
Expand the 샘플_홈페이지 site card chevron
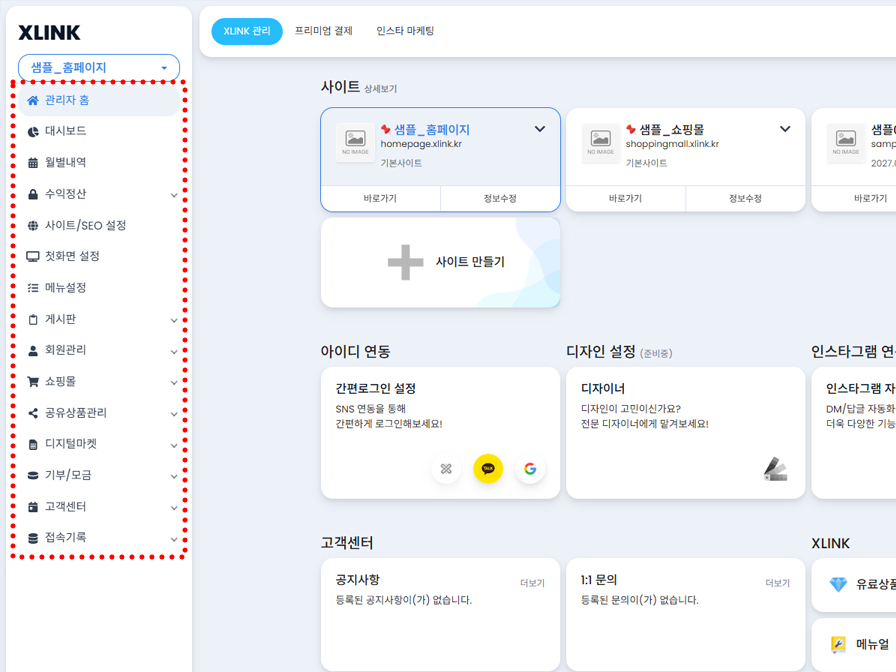pyautogui.click(x=539, y=129)
